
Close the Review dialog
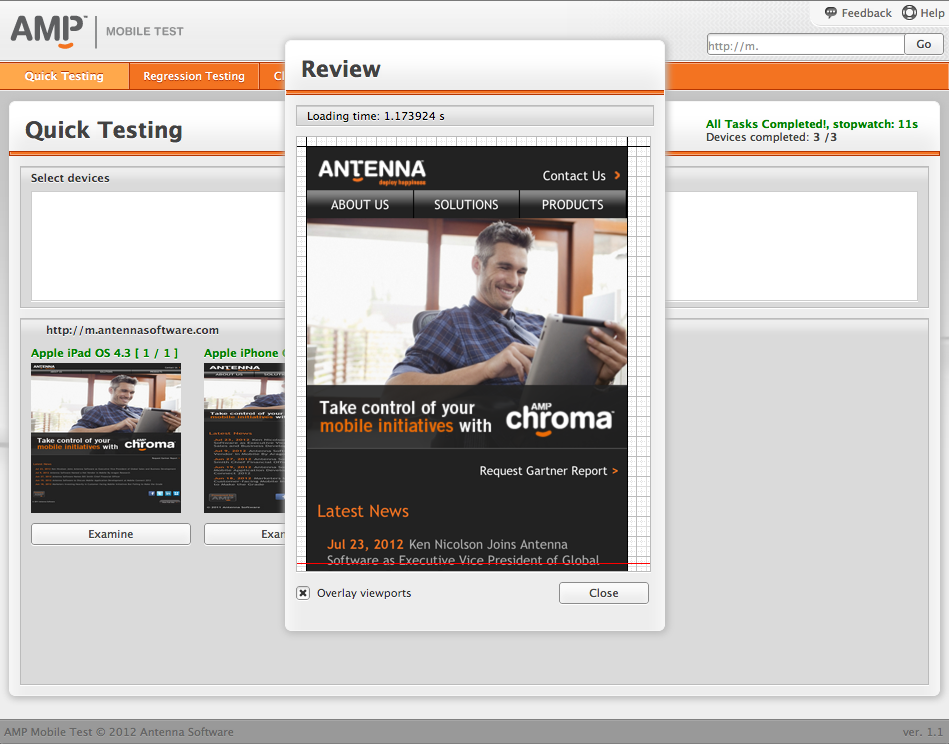tap(603, 593)
